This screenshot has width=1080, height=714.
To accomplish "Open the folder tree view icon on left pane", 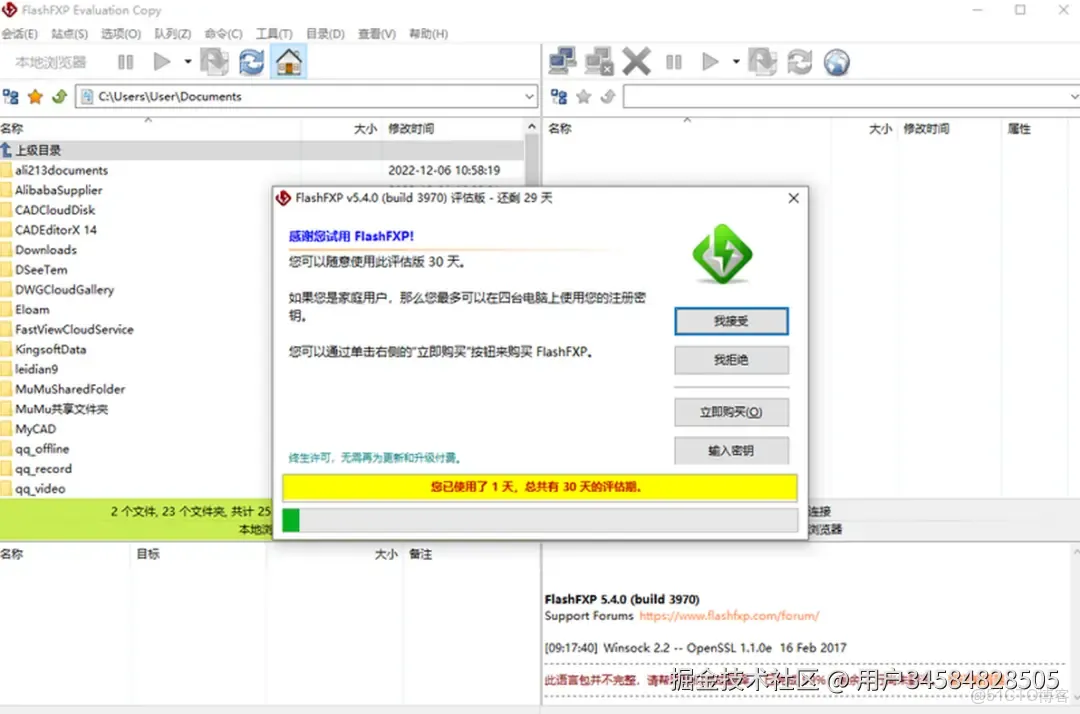I will (12, 96).
